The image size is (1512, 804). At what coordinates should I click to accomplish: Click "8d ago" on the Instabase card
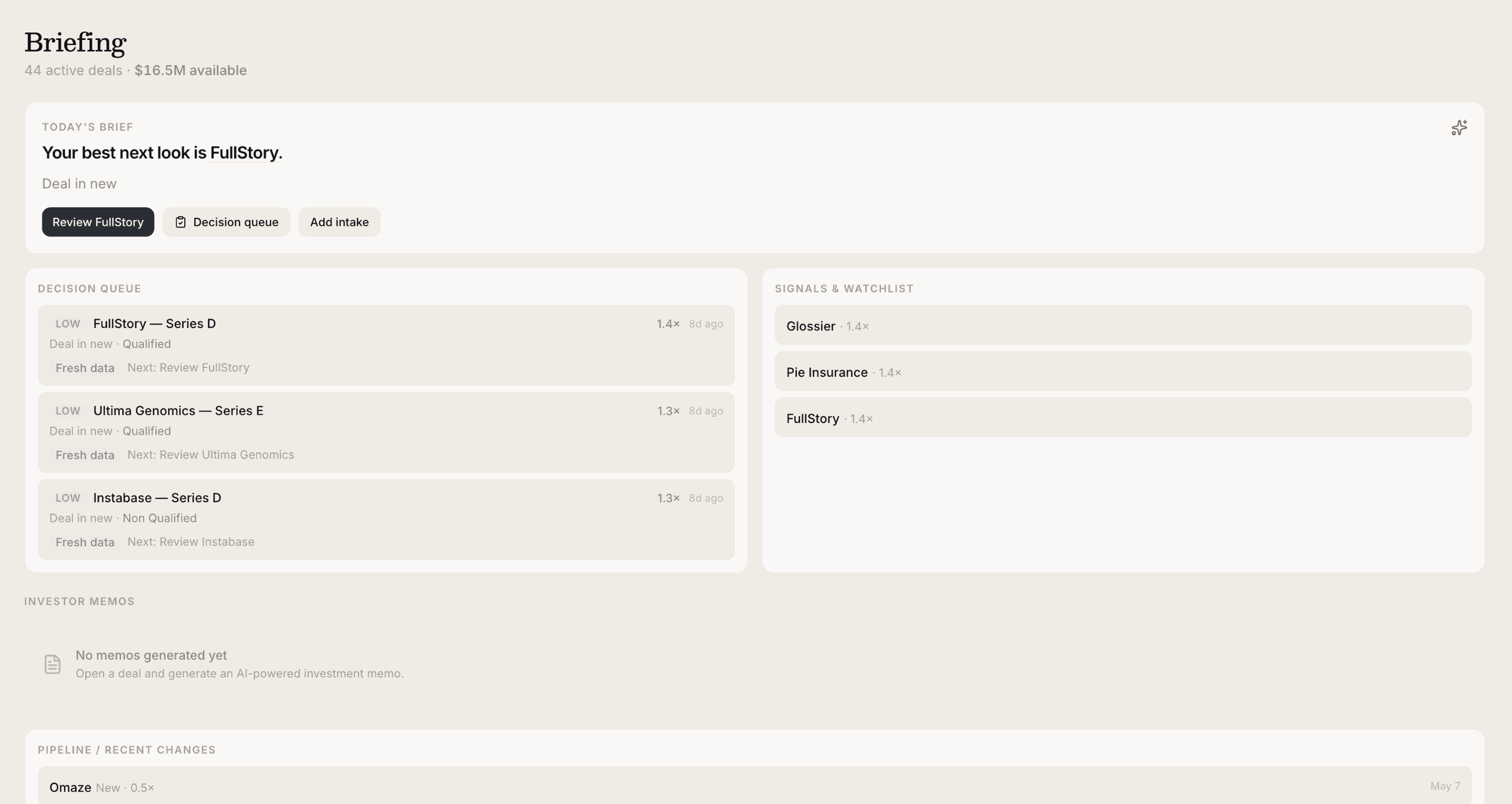tap(706, 498)
